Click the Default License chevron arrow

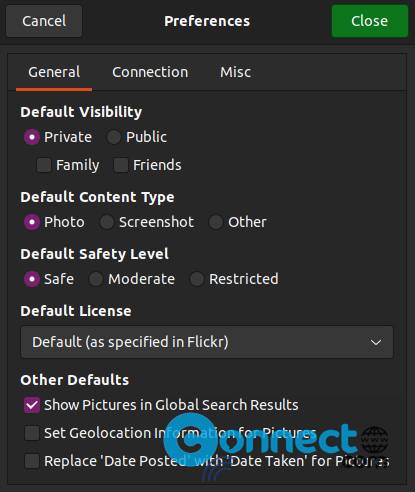pos(376,342)
